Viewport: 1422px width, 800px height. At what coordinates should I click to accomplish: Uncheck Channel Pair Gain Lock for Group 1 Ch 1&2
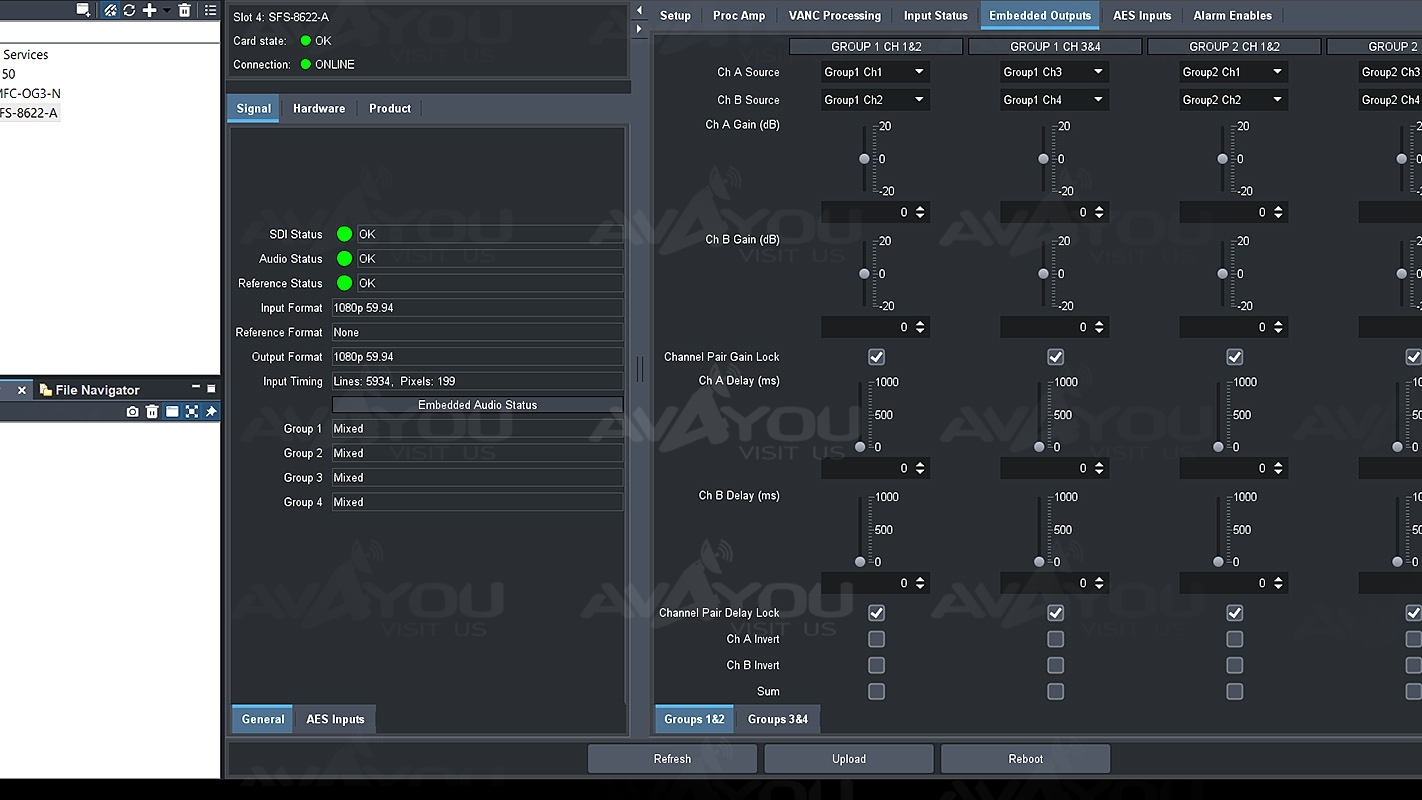coord(876,357)
